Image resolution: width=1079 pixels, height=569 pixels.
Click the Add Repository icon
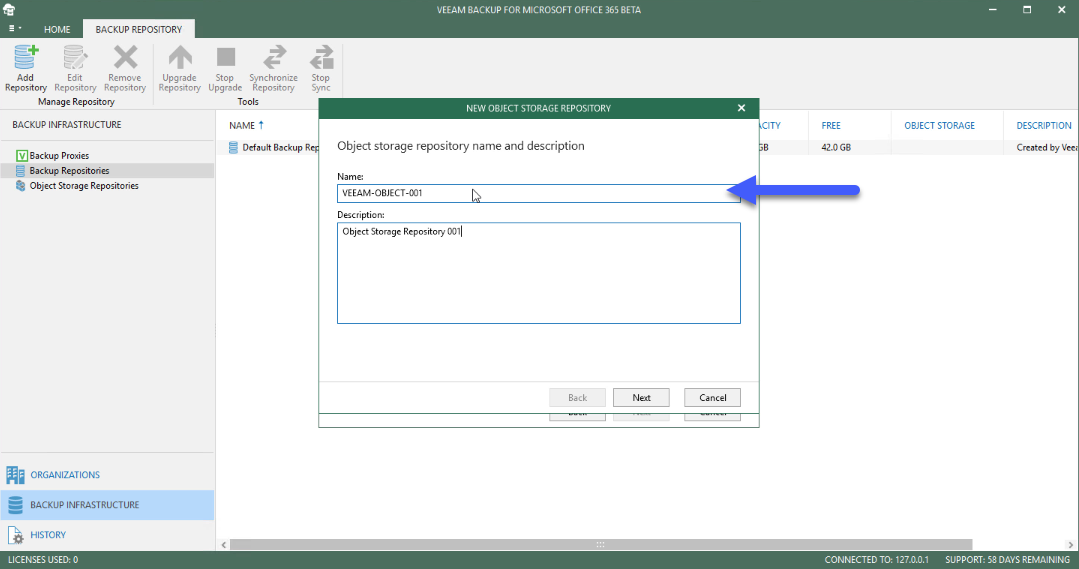coord(26,58)
